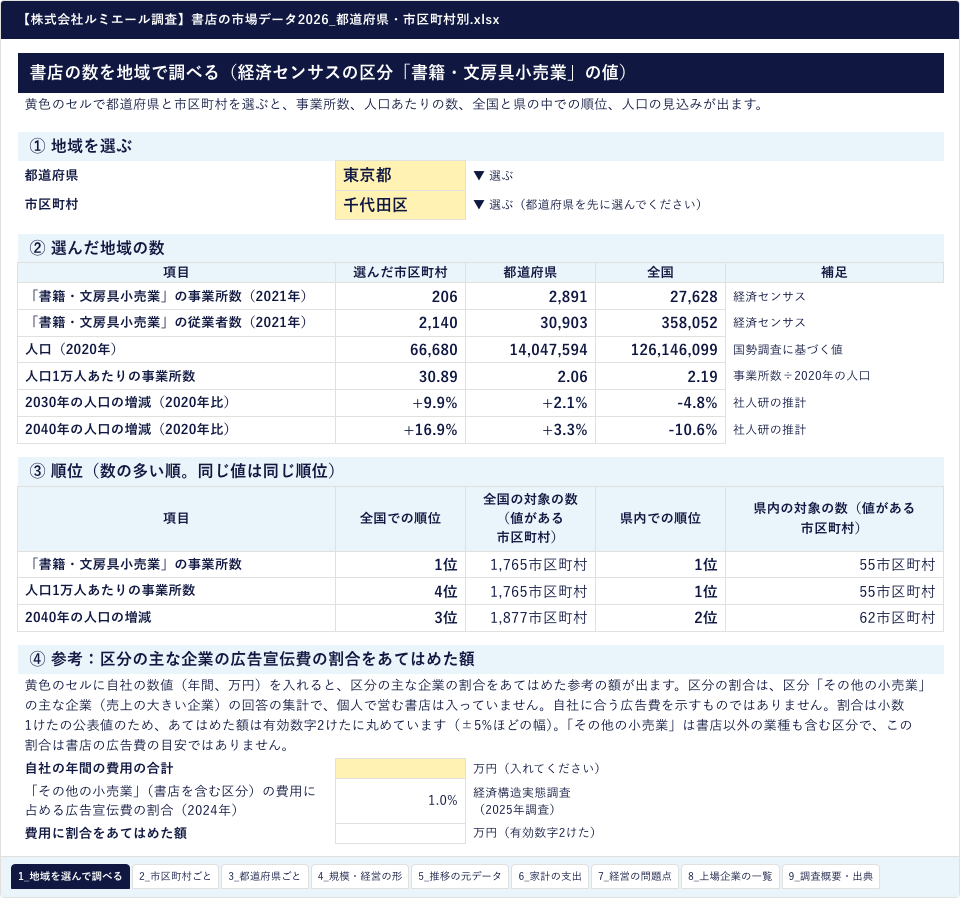Screen dimensions: 960x898
Task: Open the 8_上場企業の一覧 sheet tab
Action: point(730,877)
